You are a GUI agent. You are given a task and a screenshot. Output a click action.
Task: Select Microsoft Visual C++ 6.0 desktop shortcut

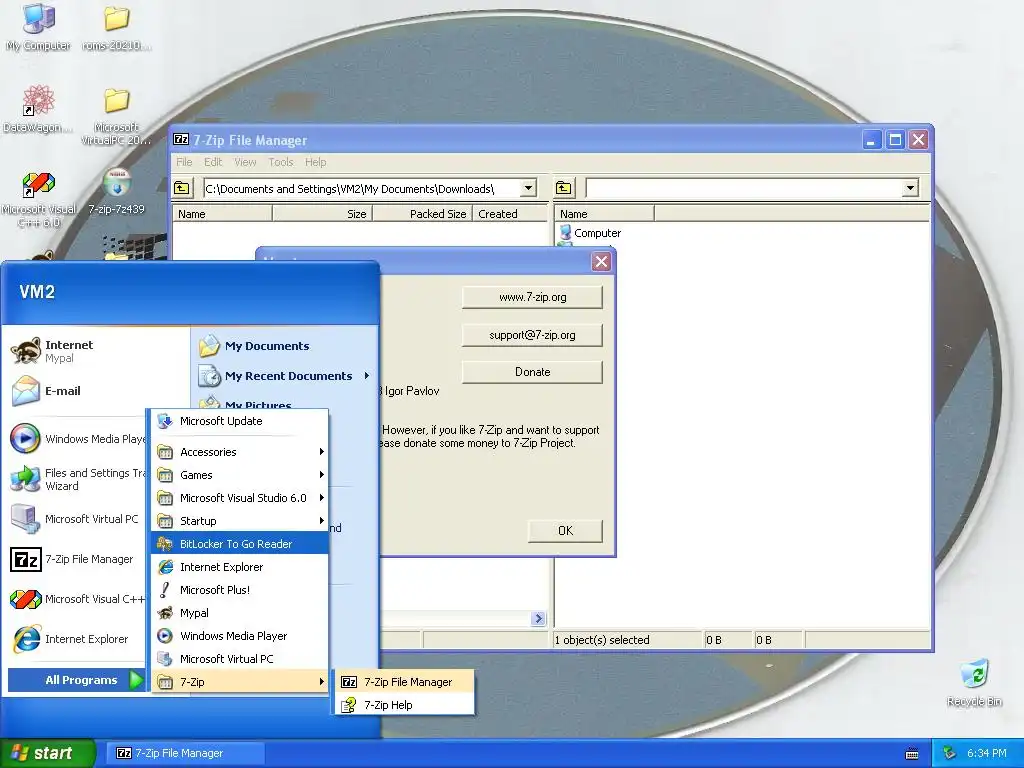coord(39,200)
